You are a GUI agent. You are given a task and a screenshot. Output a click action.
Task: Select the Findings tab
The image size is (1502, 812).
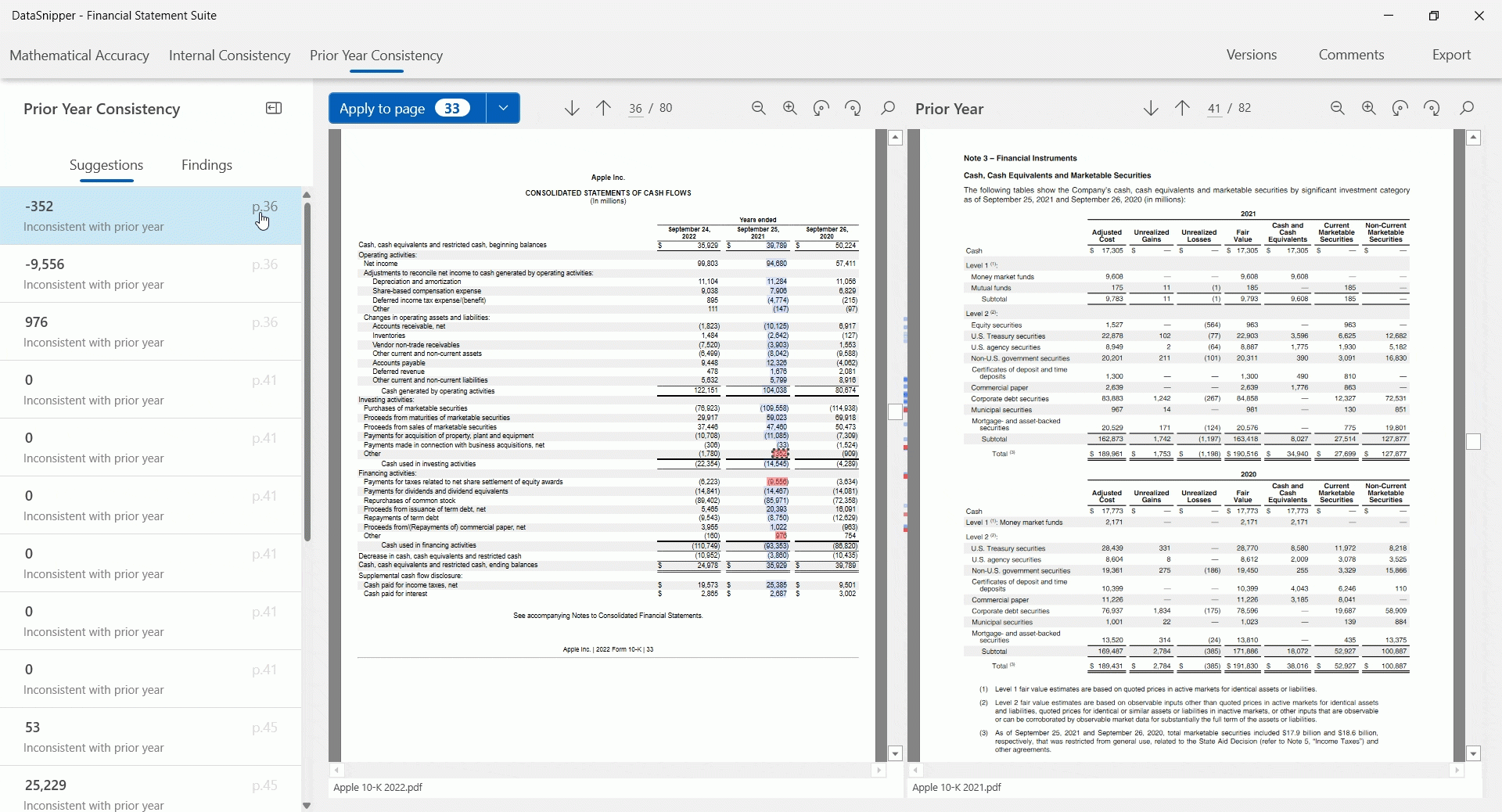207,165
